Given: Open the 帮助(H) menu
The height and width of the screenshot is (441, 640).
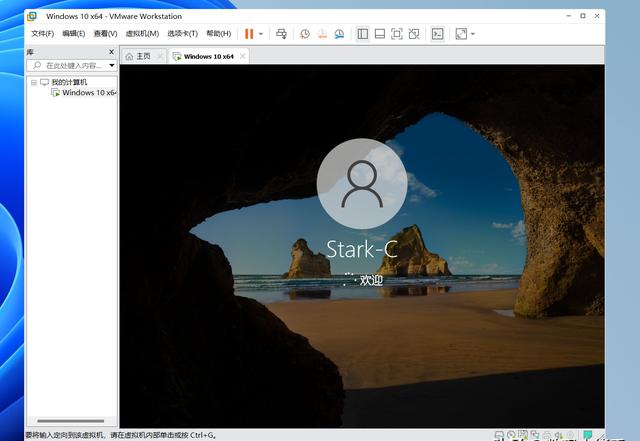Looking at the screenshot, I should click(x=218, y=34).
